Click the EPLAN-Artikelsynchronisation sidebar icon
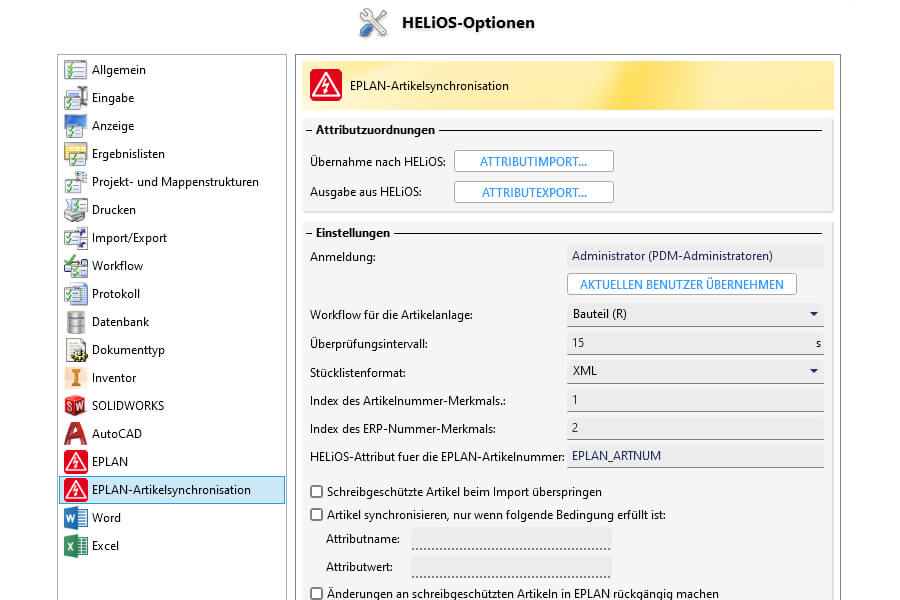 click(75, 490)
